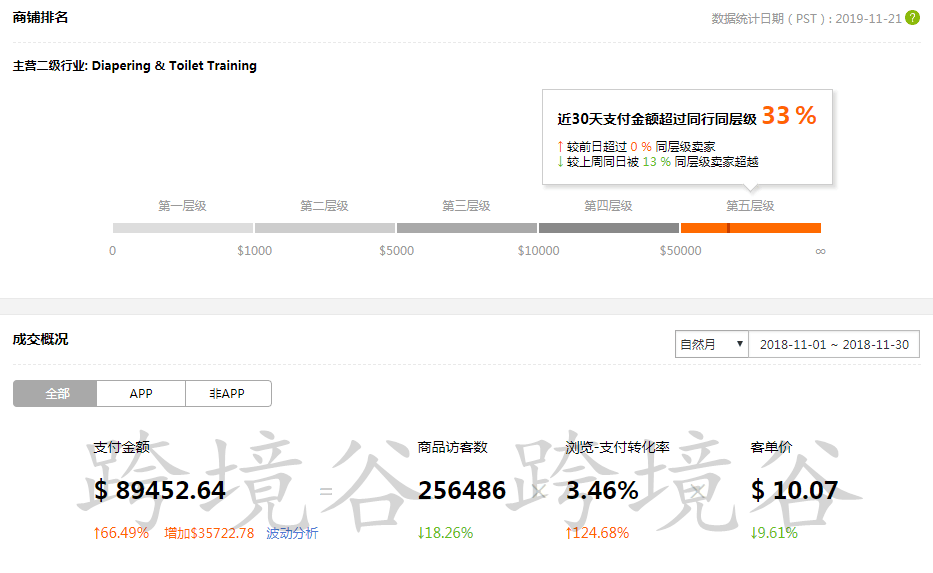Click the 商铺排名 heading

pos(40,17)
